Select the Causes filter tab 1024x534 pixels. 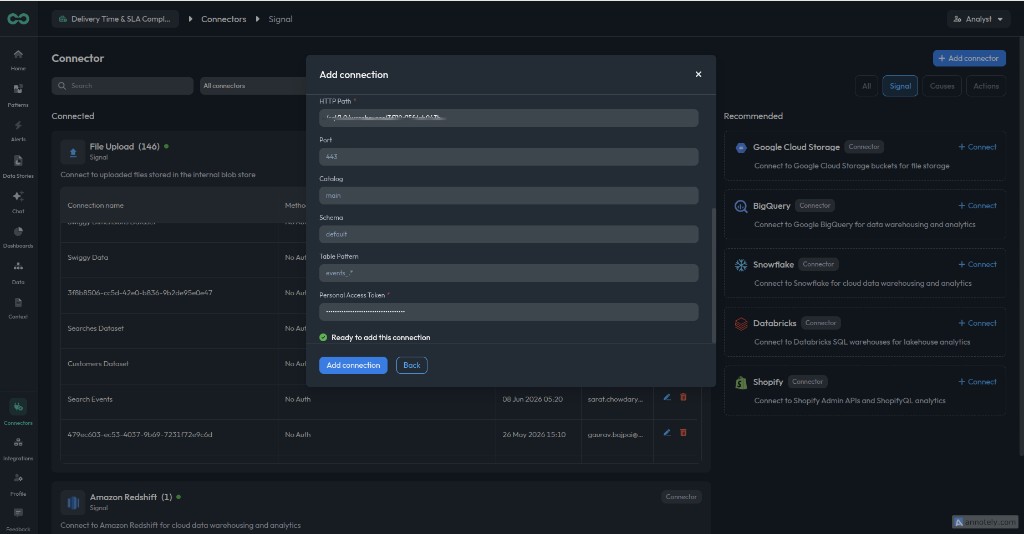click(942, 86)
